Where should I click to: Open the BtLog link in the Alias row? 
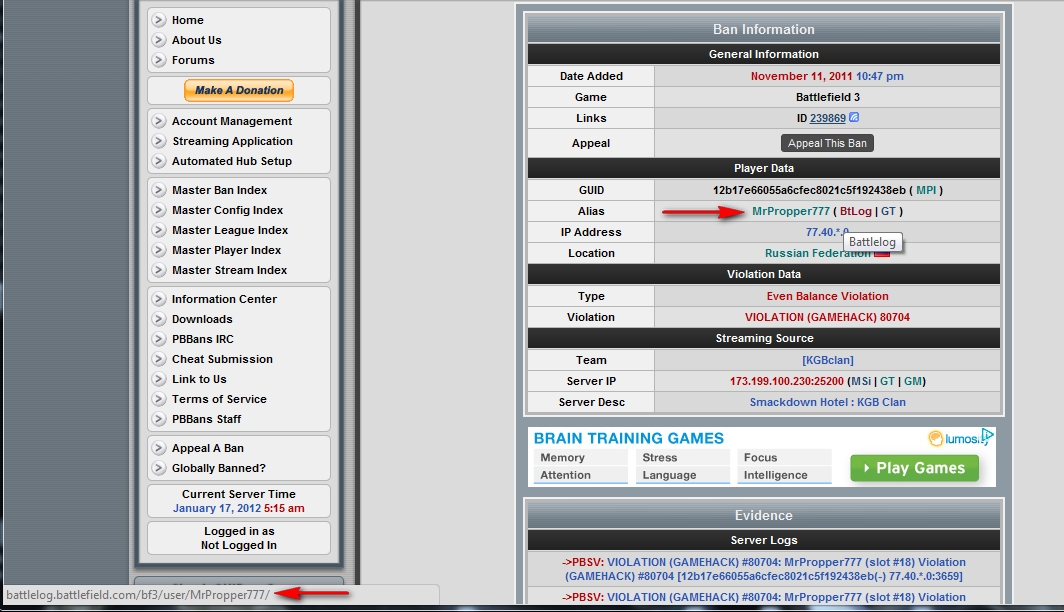pyautogui.click(x=855, y=211)
